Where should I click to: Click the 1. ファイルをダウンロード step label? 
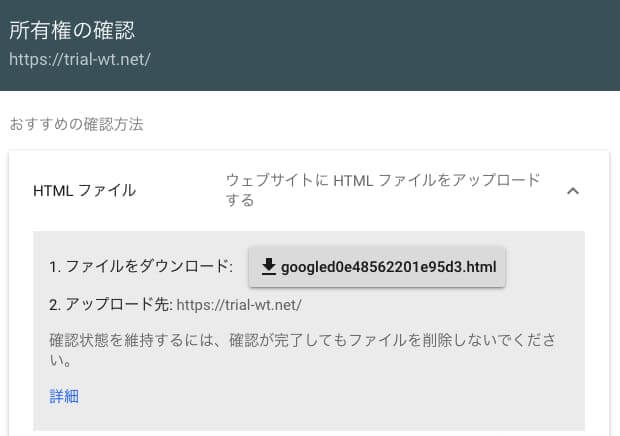coord(141,266)
